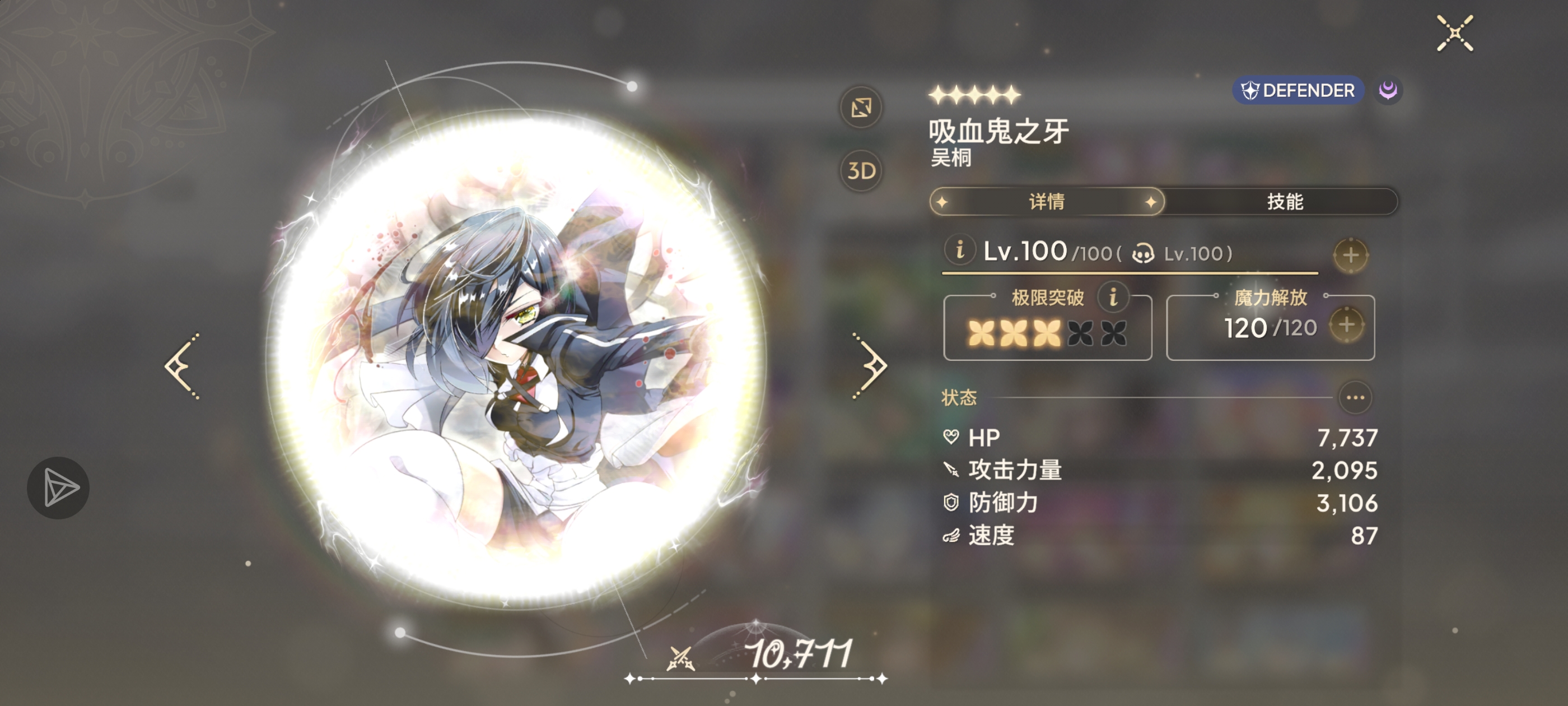This screenshot has width=1568, height=706.
Task: Select the 详情 tab
Action: 1046,202
